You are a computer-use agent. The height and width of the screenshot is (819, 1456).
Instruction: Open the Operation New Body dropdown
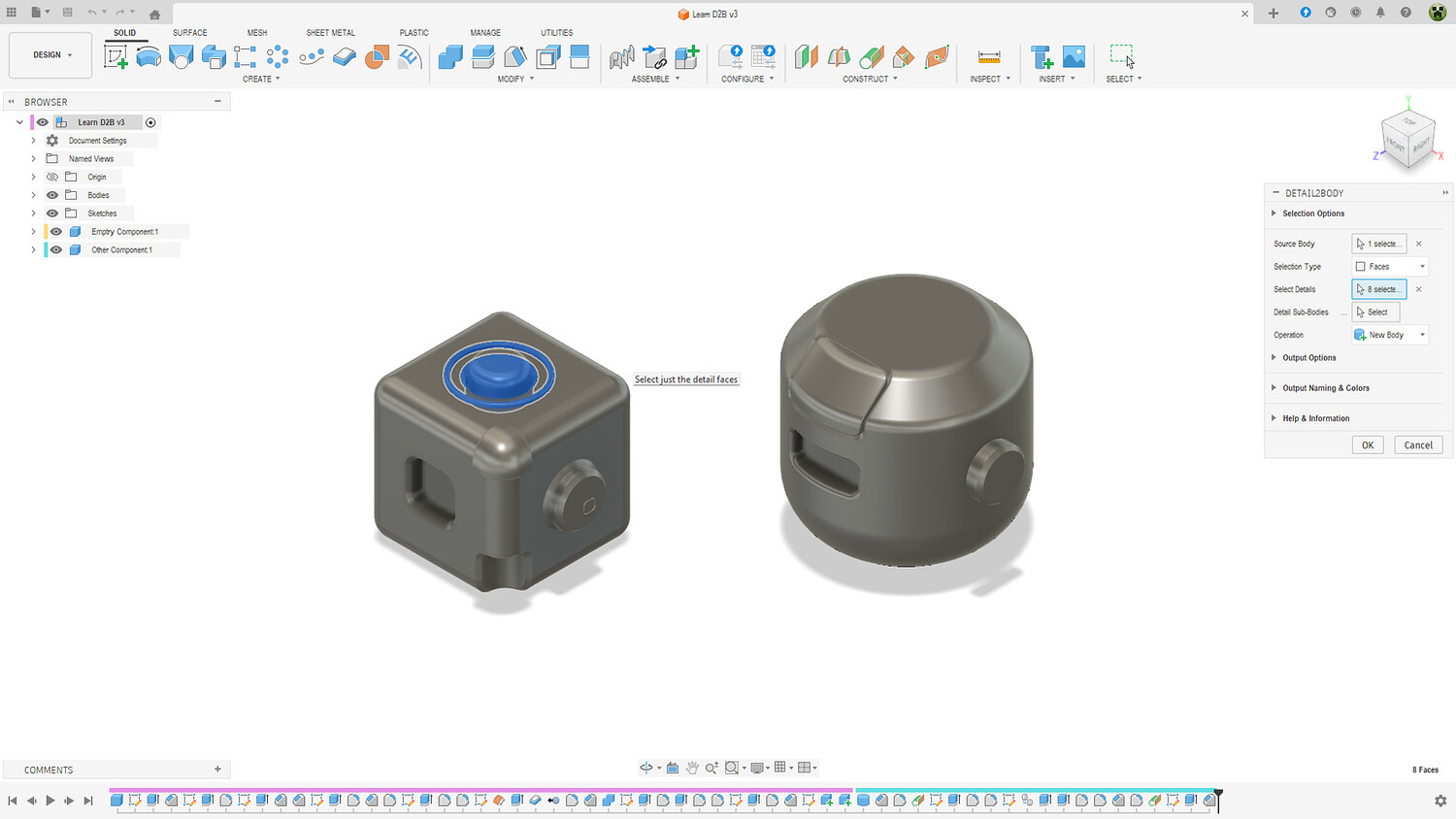1391,335
